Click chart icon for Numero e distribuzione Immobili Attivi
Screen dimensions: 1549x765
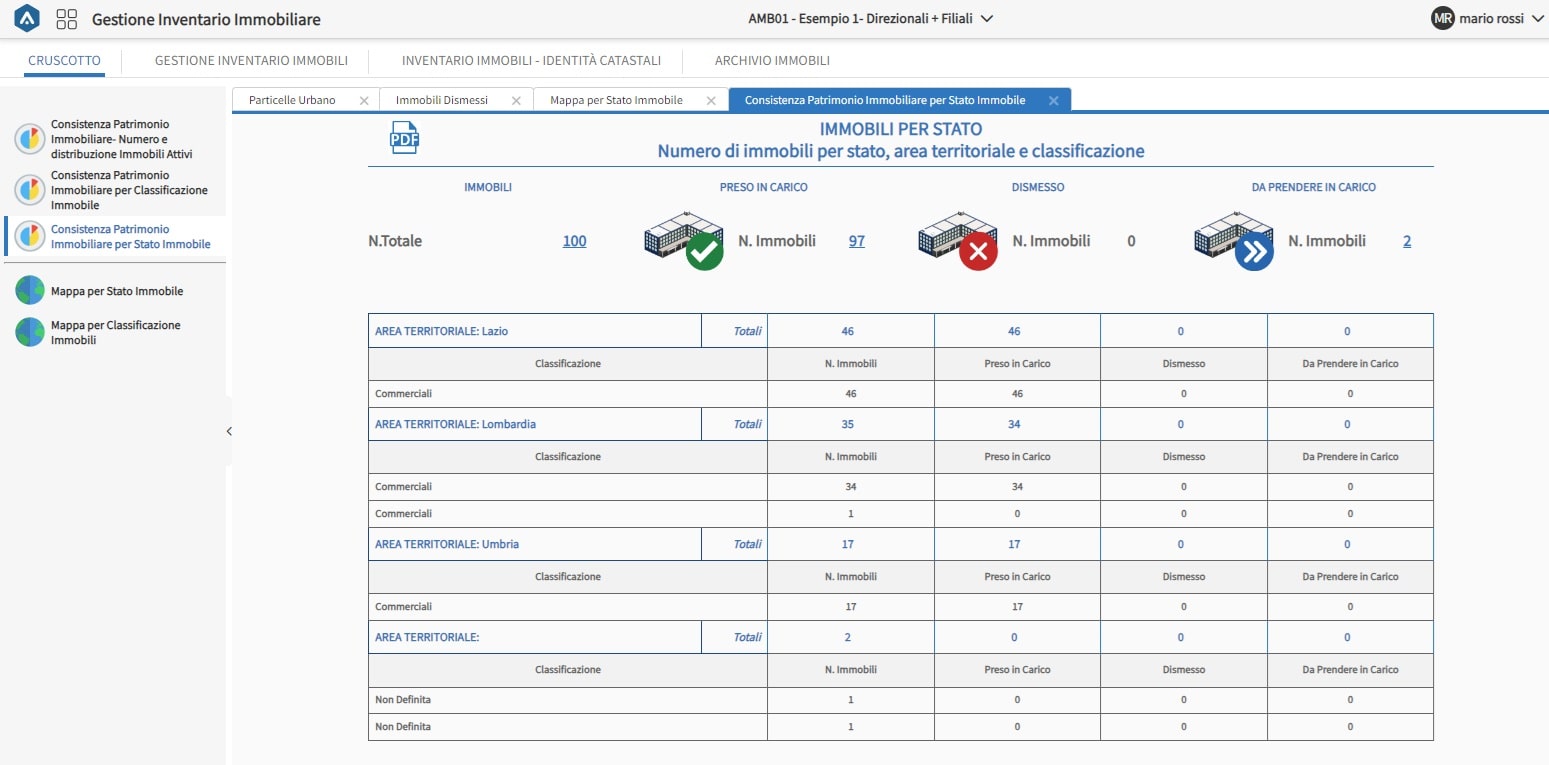click(x=30, y=140)
